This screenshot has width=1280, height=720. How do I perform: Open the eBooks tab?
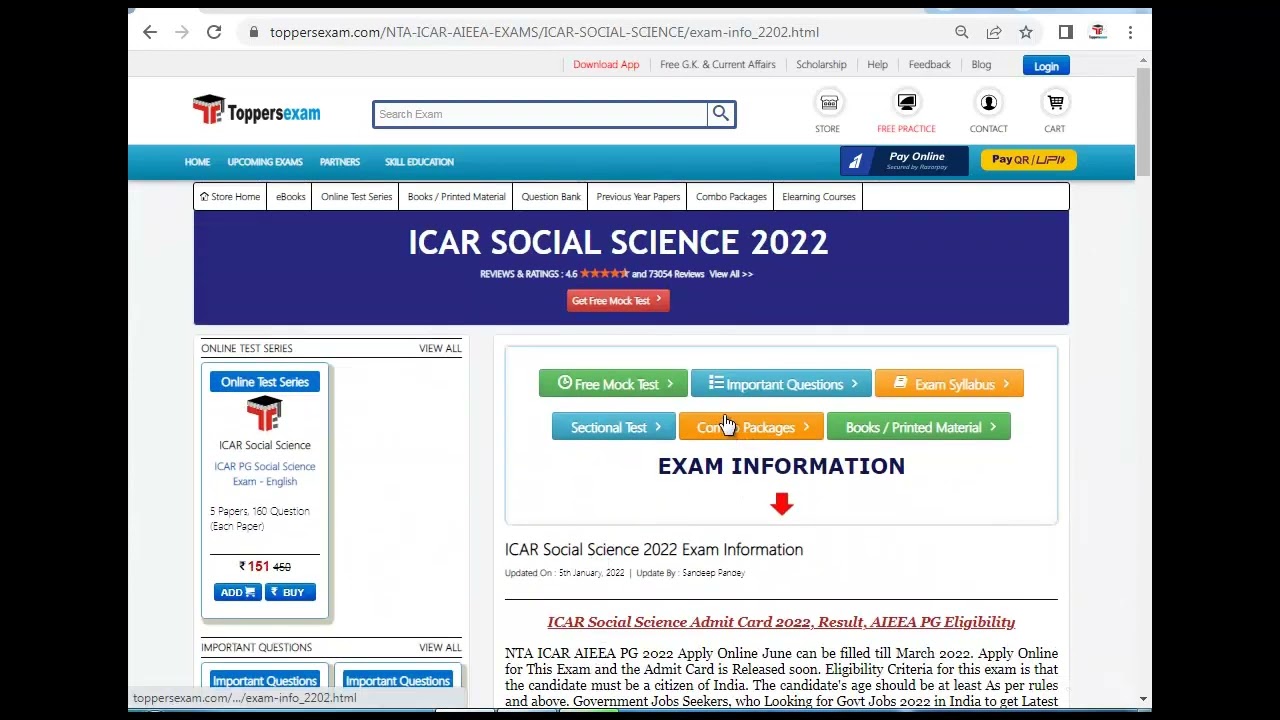tap(290, 197)
